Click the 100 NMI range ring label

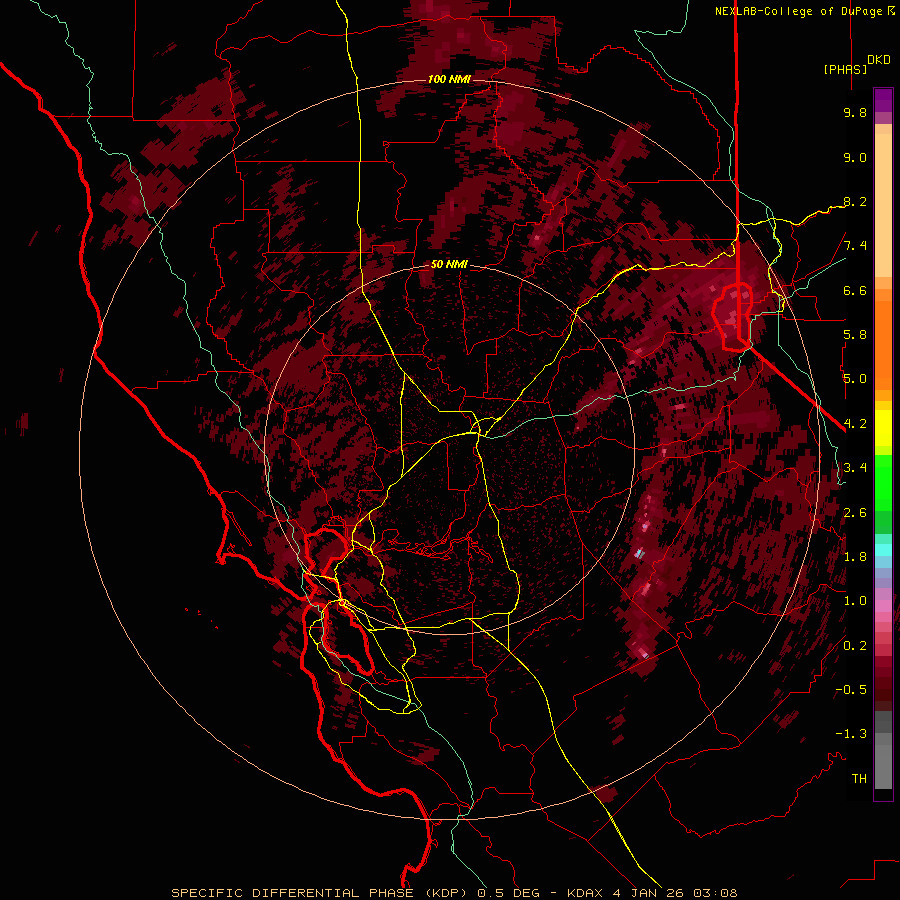449,79
